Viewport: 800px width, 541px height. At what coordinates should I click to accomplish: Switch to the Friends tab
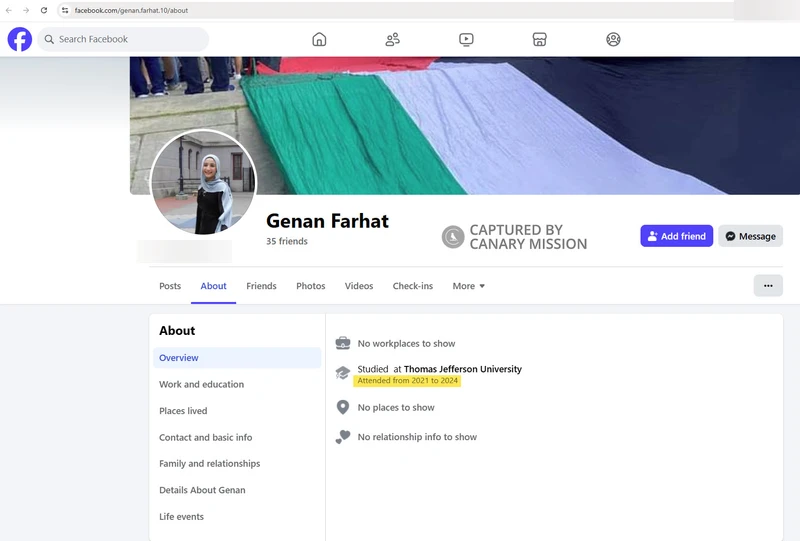[x=261, y=286]
